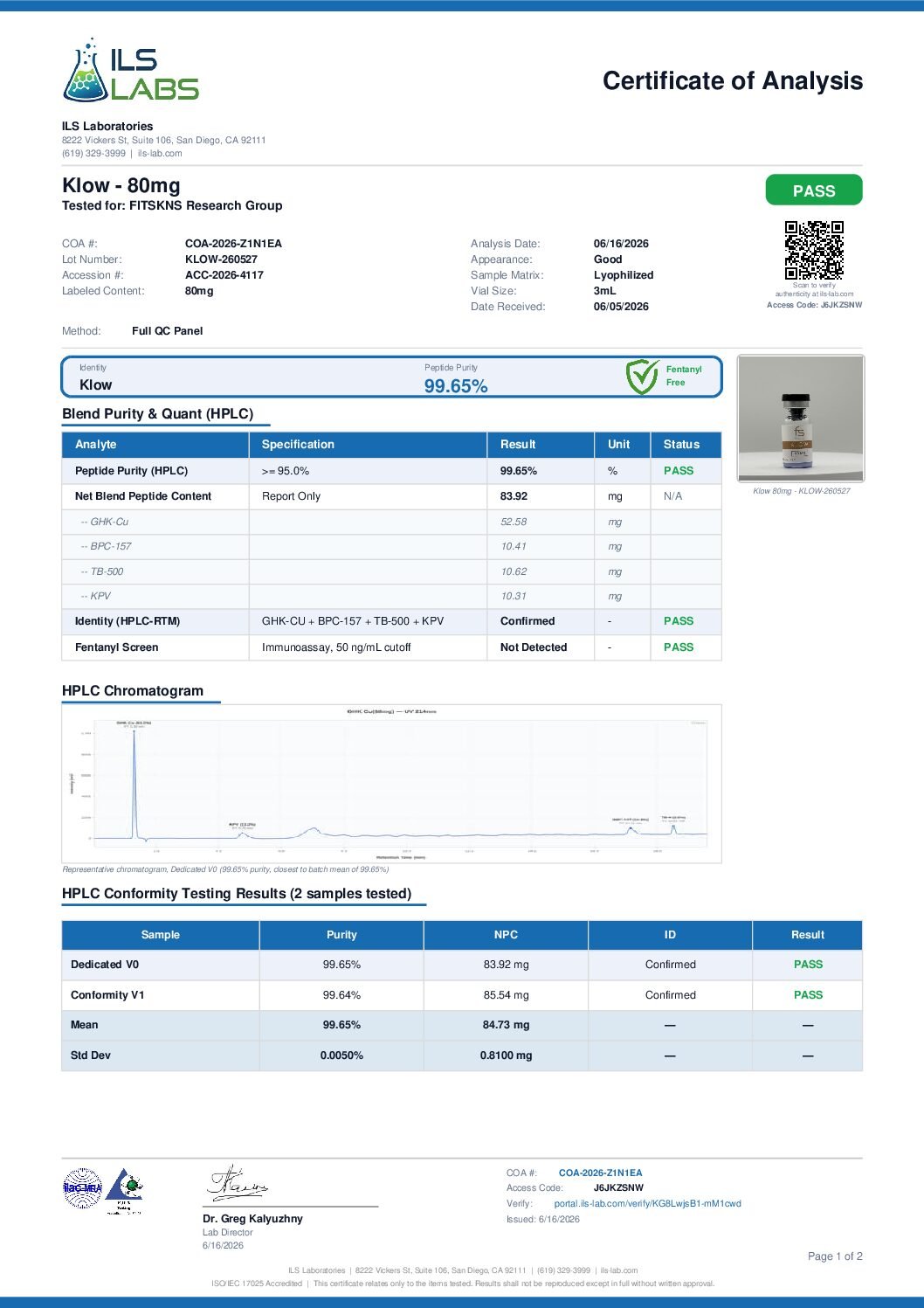Click the Analysis Date 06/16/2026
The width and height of the screenshot is (924, 1308).
pyautogui.click(x=621, y=244)
